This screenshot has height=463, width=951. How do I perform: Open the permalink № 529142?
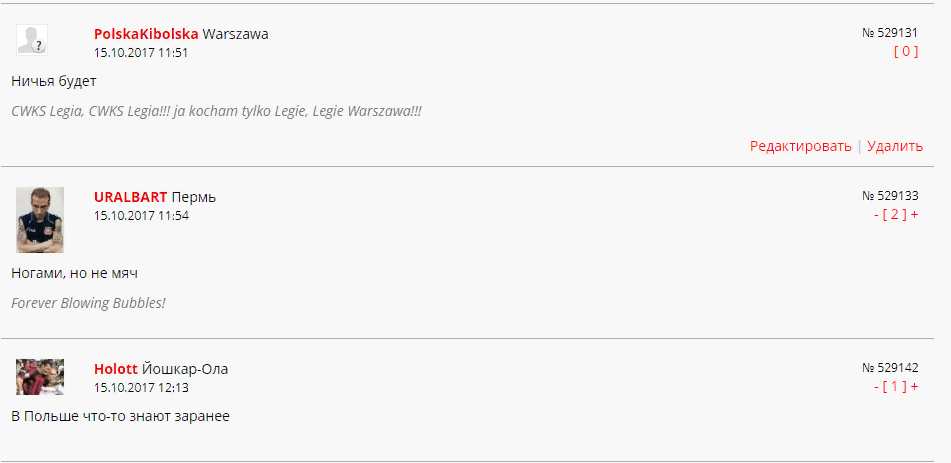[890, 368]
